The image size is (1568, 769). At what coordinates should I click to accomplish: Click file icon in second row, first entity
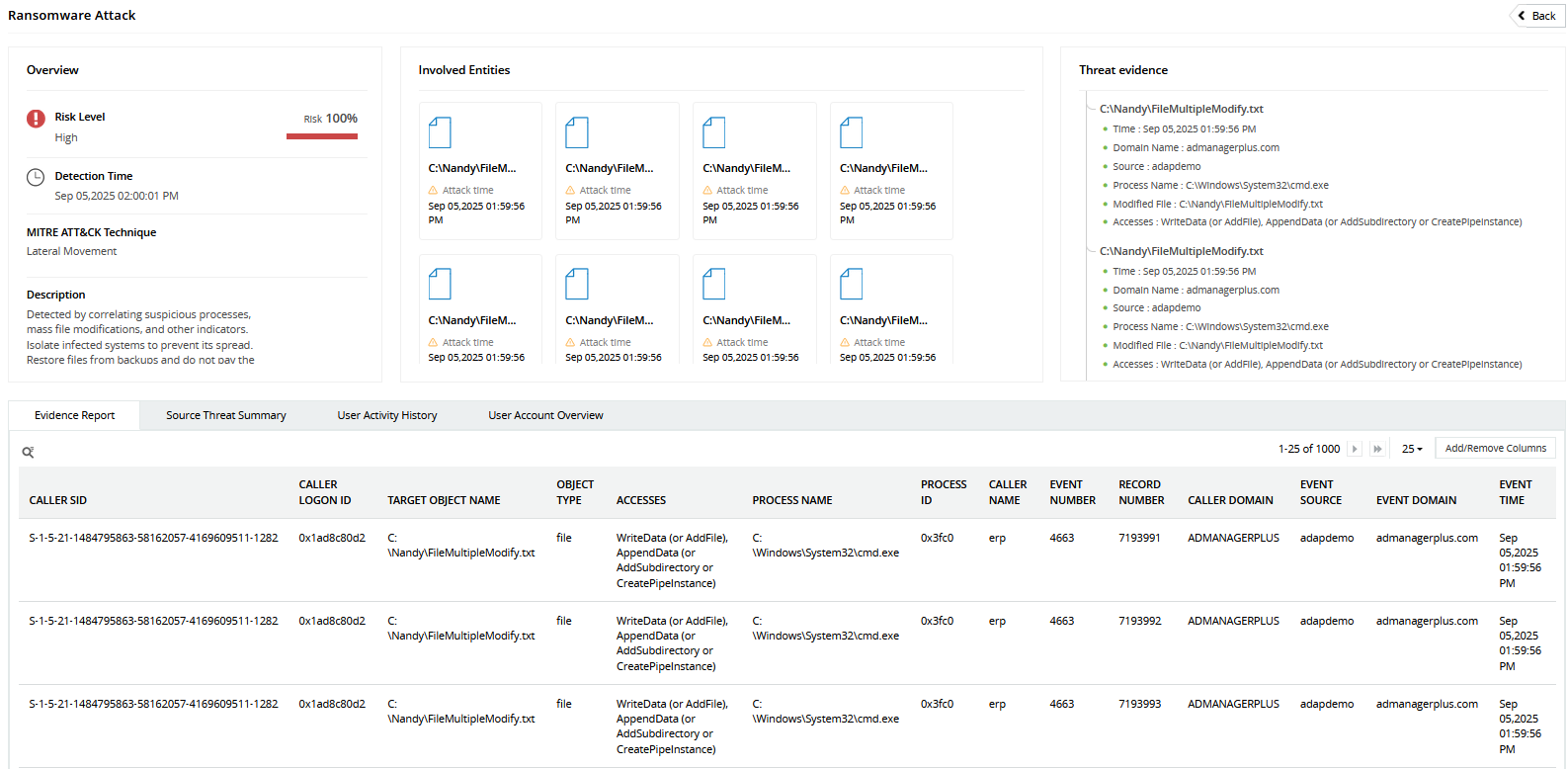[x=440, y=284]
